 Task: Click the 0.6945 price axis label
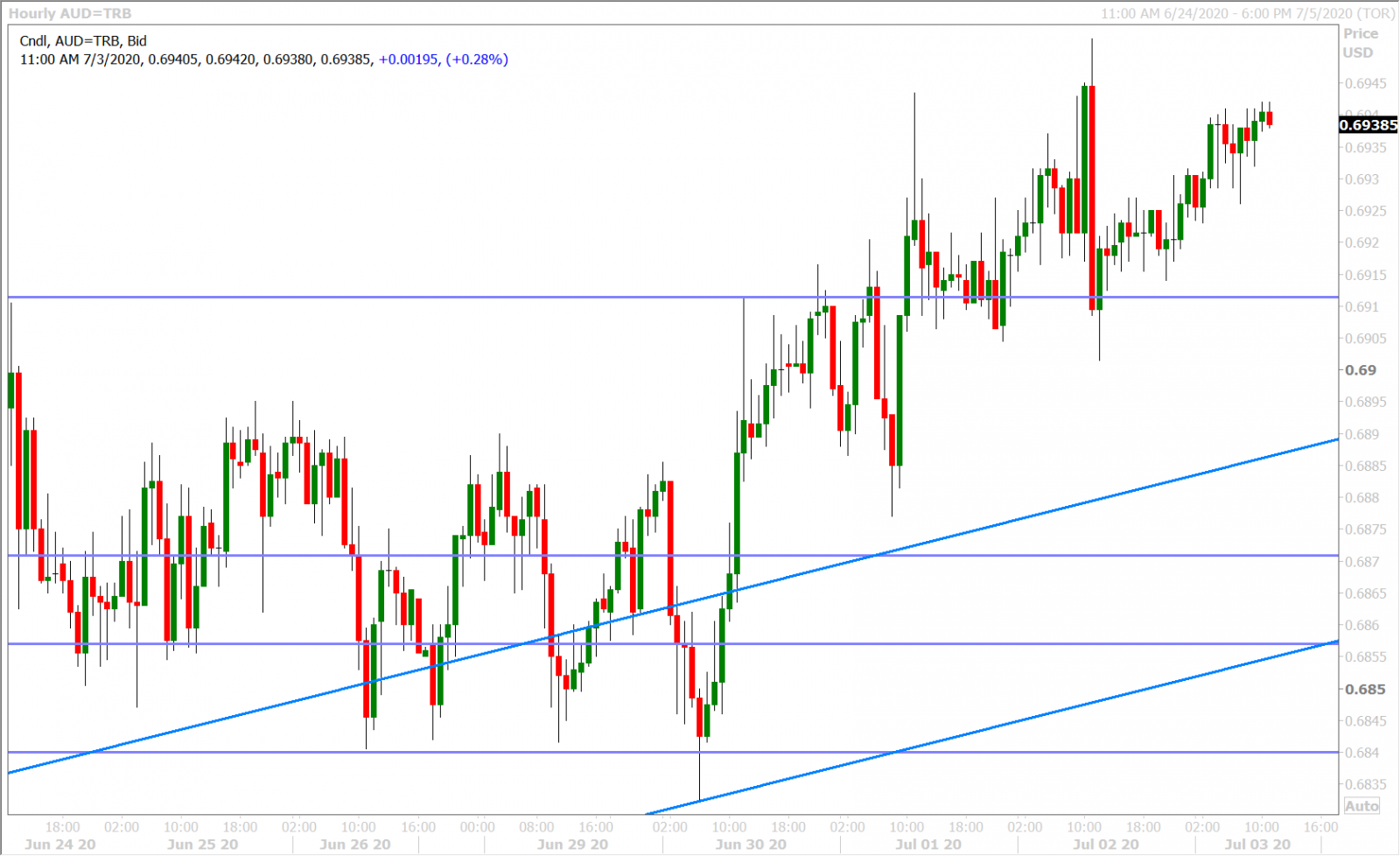pos(1366,84)
